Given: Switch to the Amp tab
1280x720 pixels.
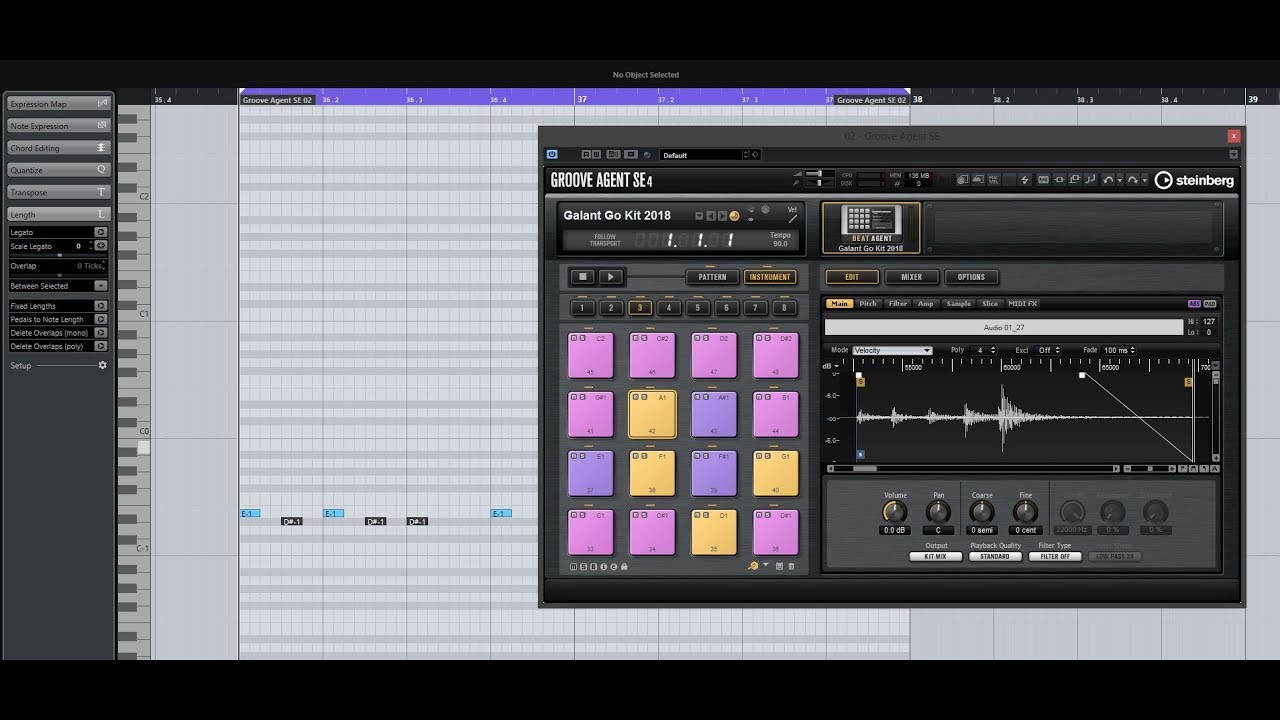Looking at the screenshot, I should 926,304.
